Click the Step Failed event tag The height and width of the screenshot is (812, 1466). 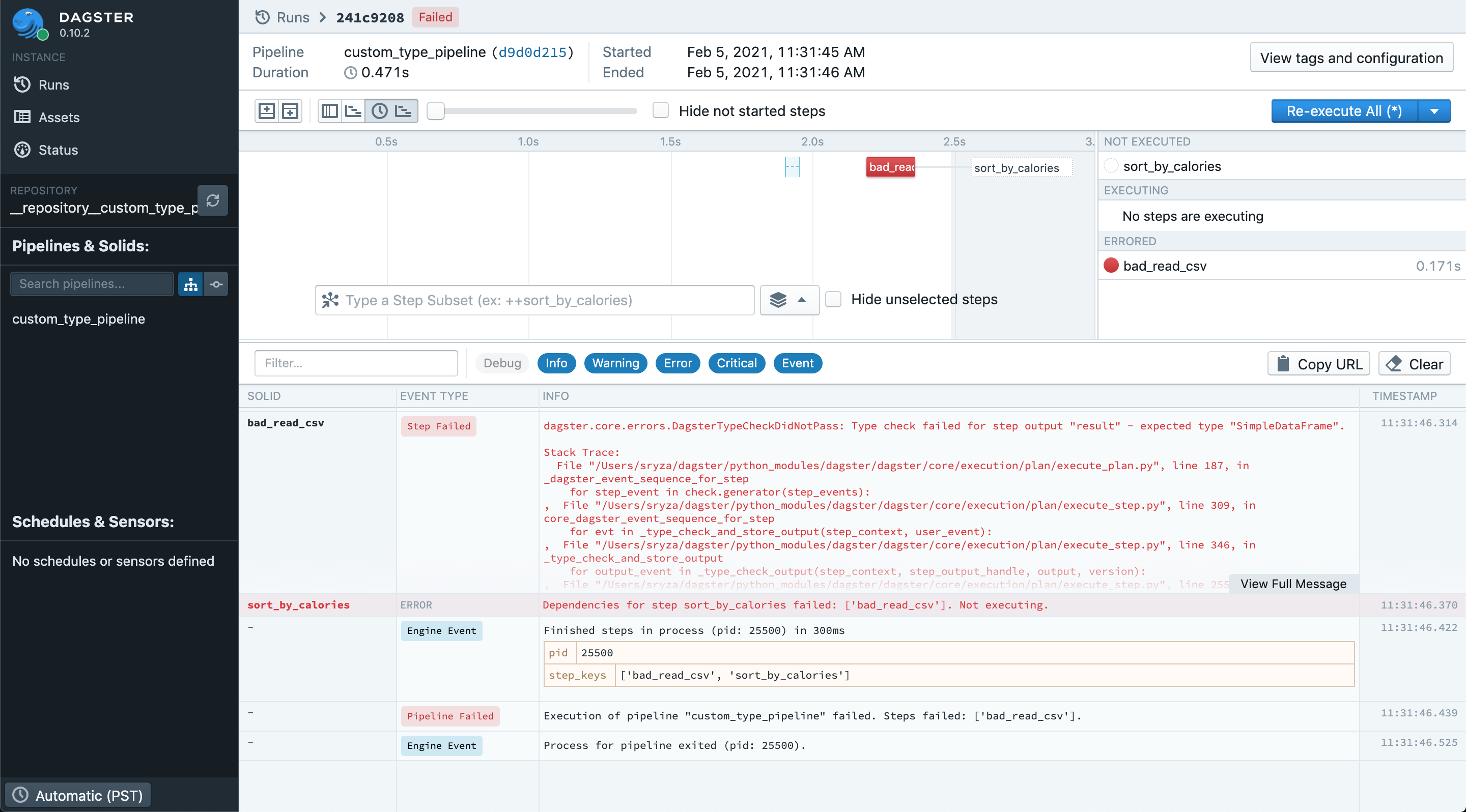tap(438, 426)
